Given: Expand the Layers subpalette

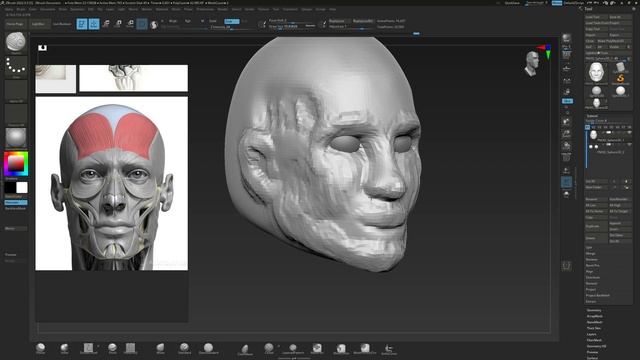Looking at the screenshot, I should (591, 334).
